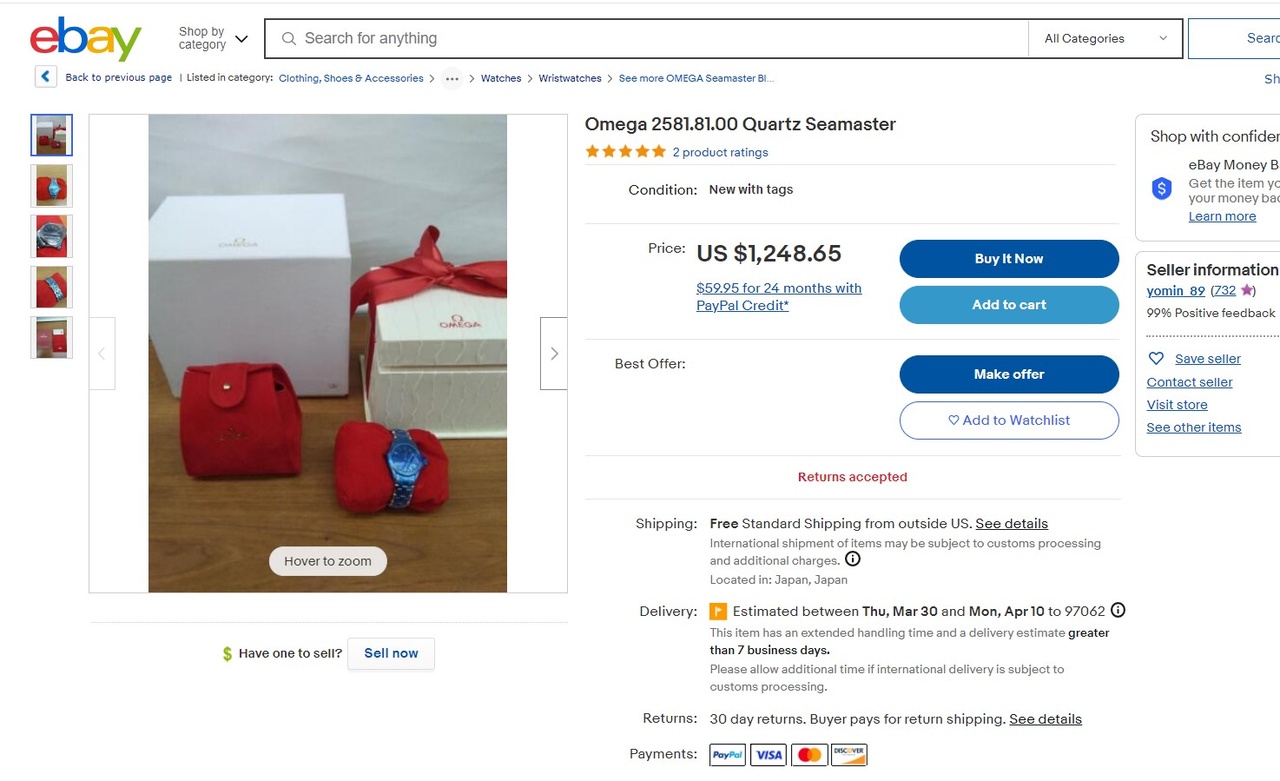Click info icon next to customs charges

[853, 560]
